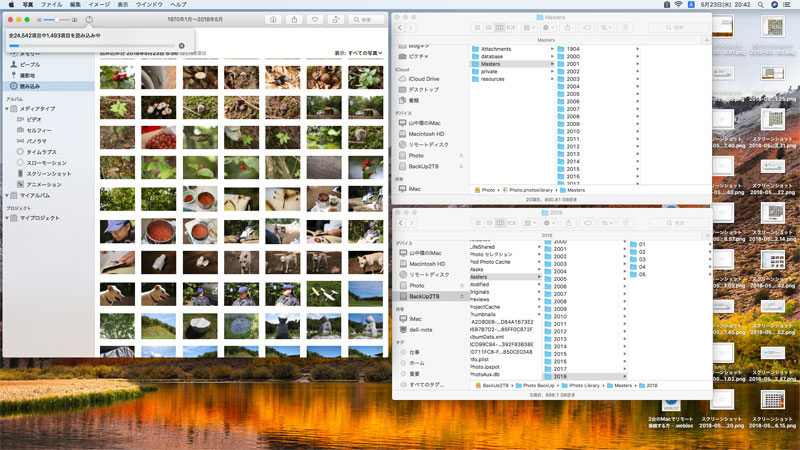Collapse the メディアタイプ album group
Screen dimensions: 800x450
(9, 109)
